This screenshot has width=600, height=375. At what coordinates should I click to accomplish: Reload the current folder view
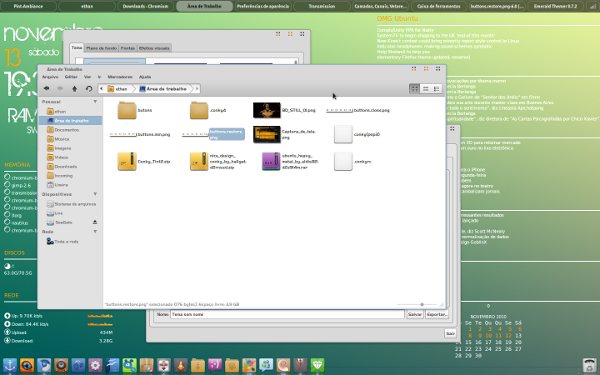pos(89,88)
